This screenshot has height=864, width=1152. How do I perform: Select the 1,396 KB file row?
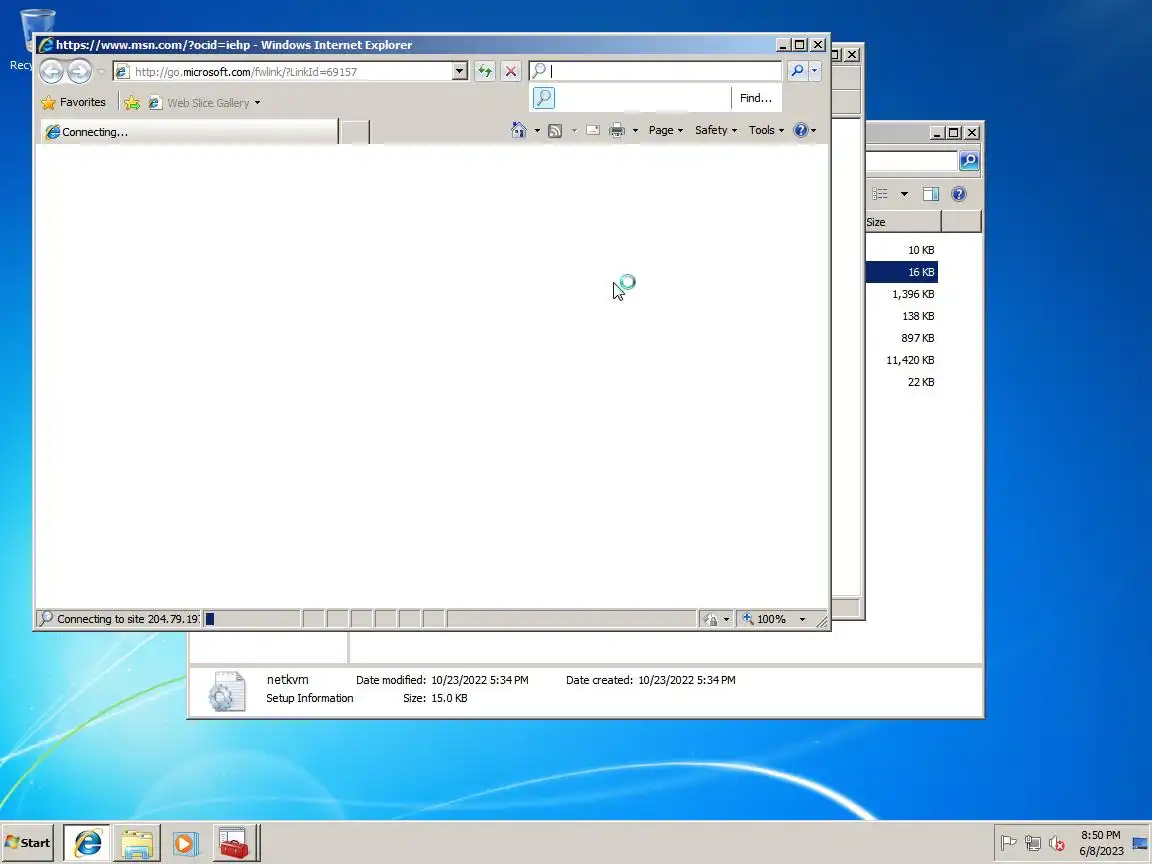[901, 294]
